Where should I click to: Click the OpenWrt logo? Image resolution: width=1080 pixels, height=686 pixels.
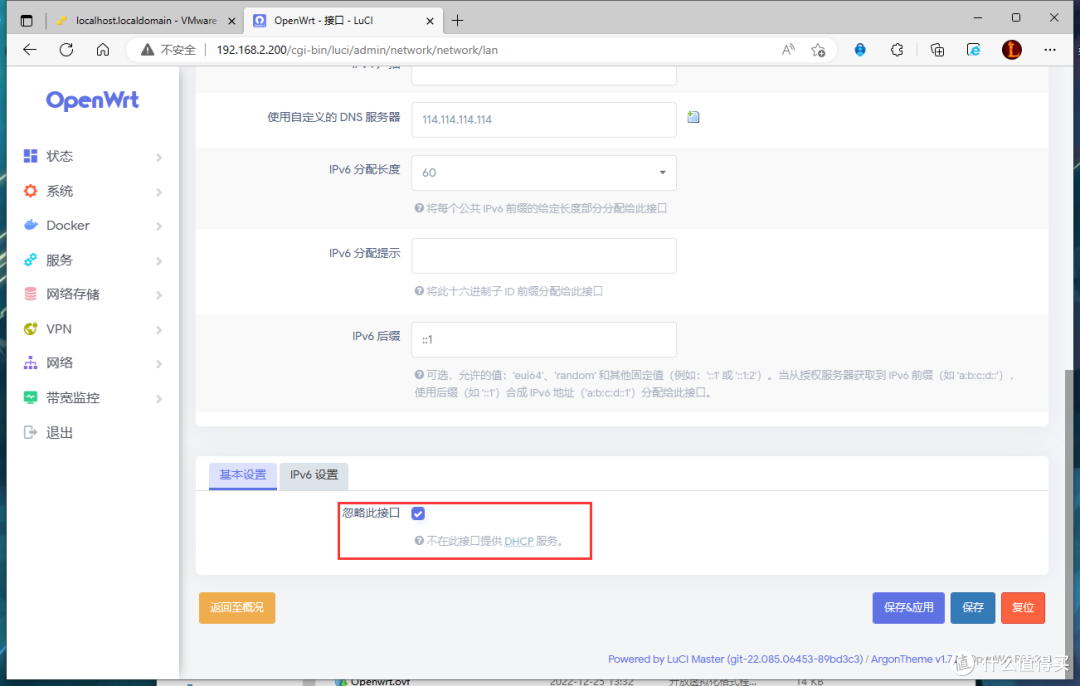[92, 99]
